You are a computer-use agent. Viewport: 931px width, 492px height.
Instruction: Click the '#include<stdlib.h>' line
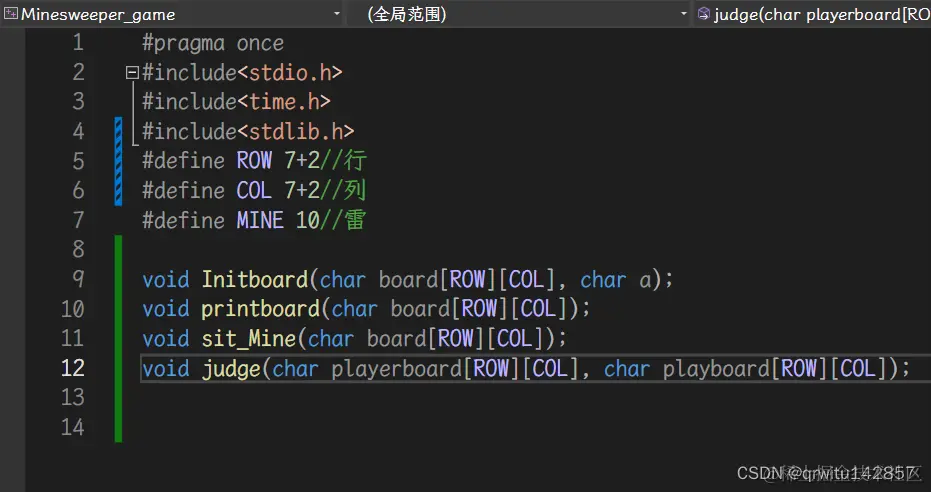[x=248, y=131]
